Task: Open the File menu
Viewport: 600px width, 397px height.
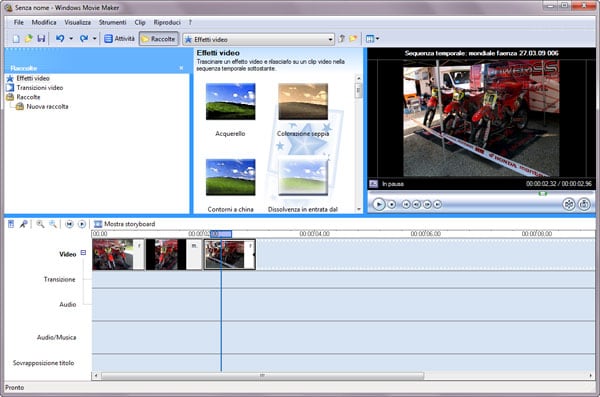Action: coord(19,22)
